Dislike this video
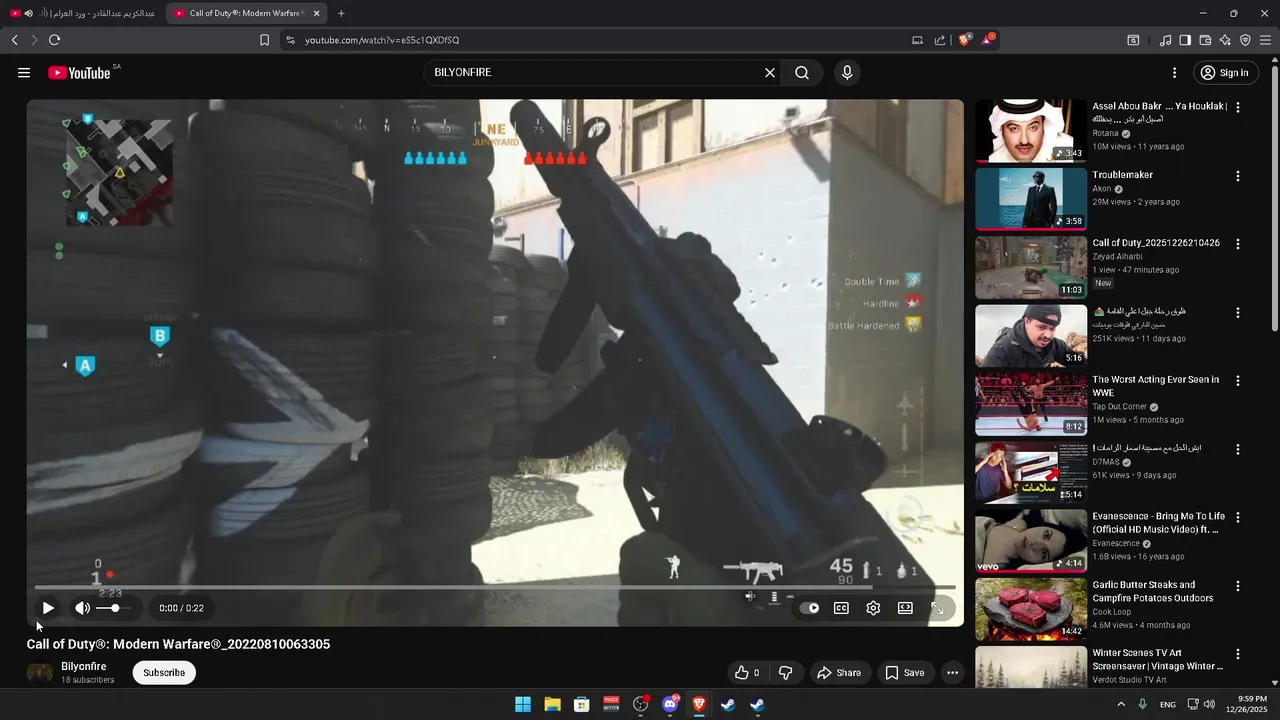 (x=785, y=673)
